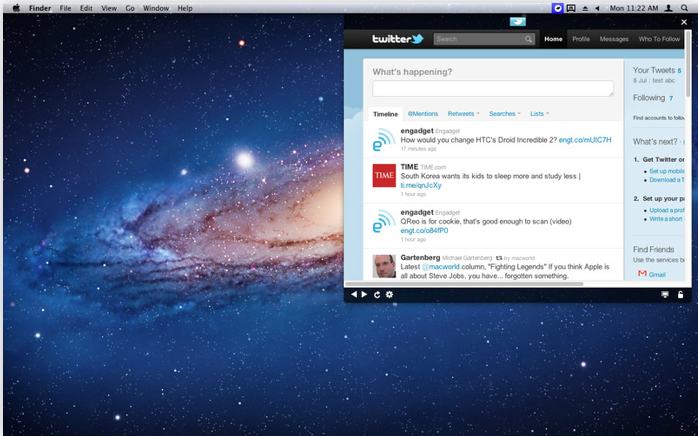
Task: Open the Profile nav item
Action: coord(581,39)
